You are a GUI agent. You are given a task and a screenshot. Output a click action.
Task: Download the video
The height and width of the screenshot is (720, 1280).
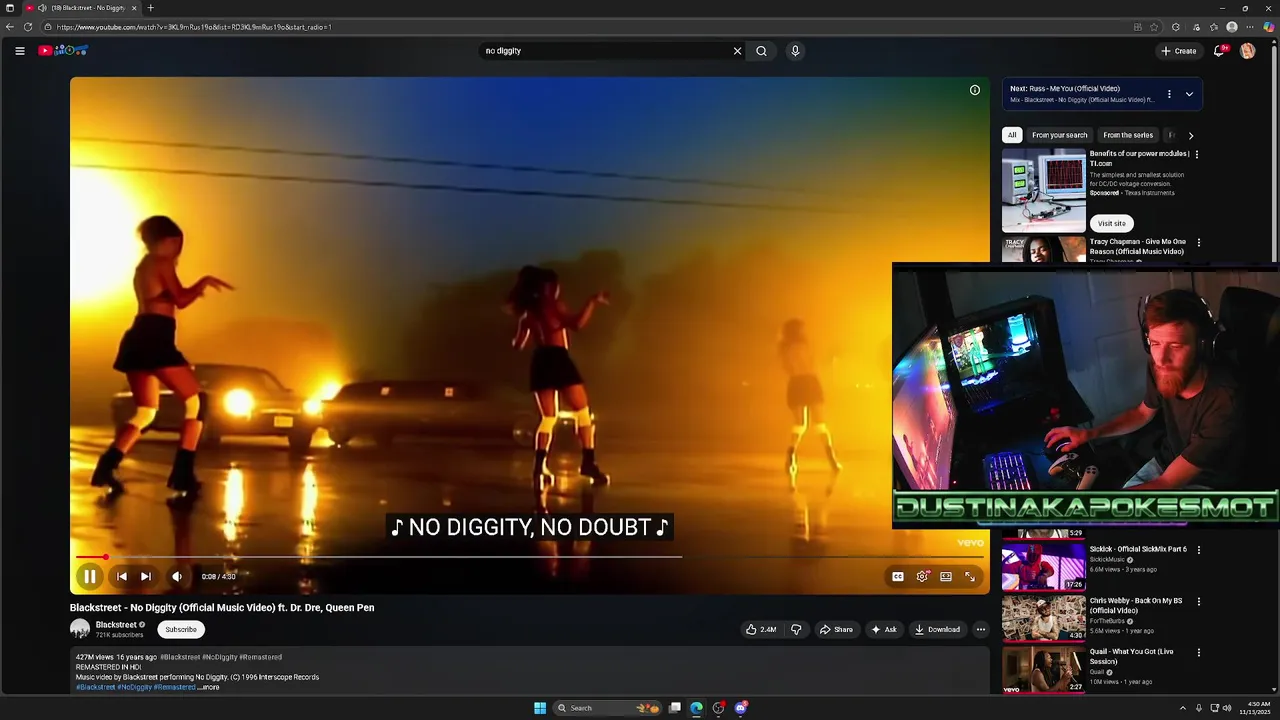pos(937,629)
